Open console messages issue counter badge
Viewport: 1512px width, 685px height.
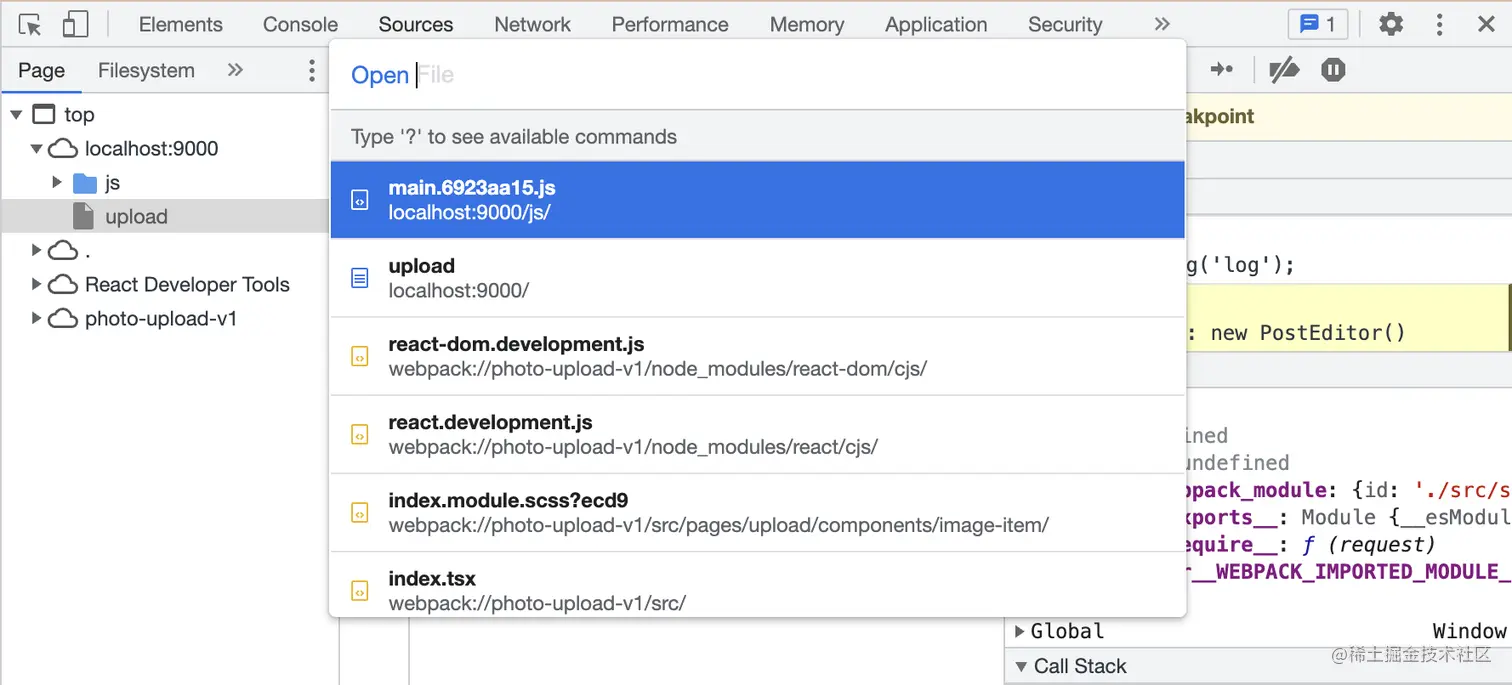[x=1317, y=24]
